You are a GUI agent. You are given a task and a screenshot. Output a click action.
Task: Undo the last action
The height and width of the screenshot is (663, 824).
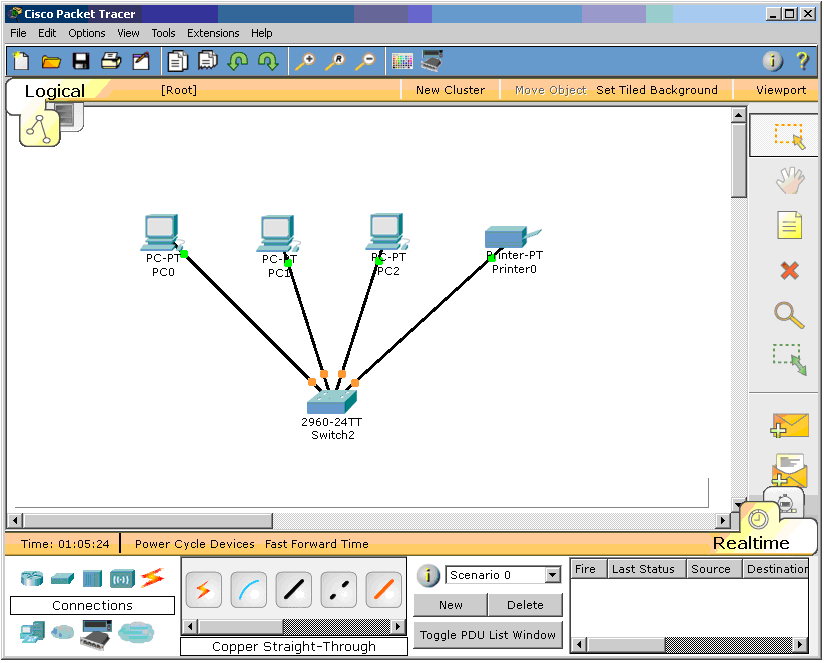pos(238,61)
